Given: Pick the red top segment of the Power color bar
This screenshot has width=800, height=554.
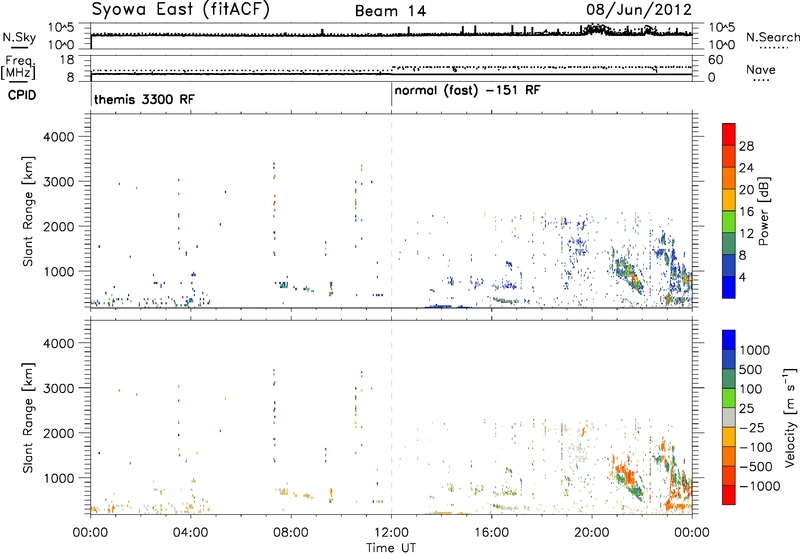Looking at the screenshot, I should (729, 134).
